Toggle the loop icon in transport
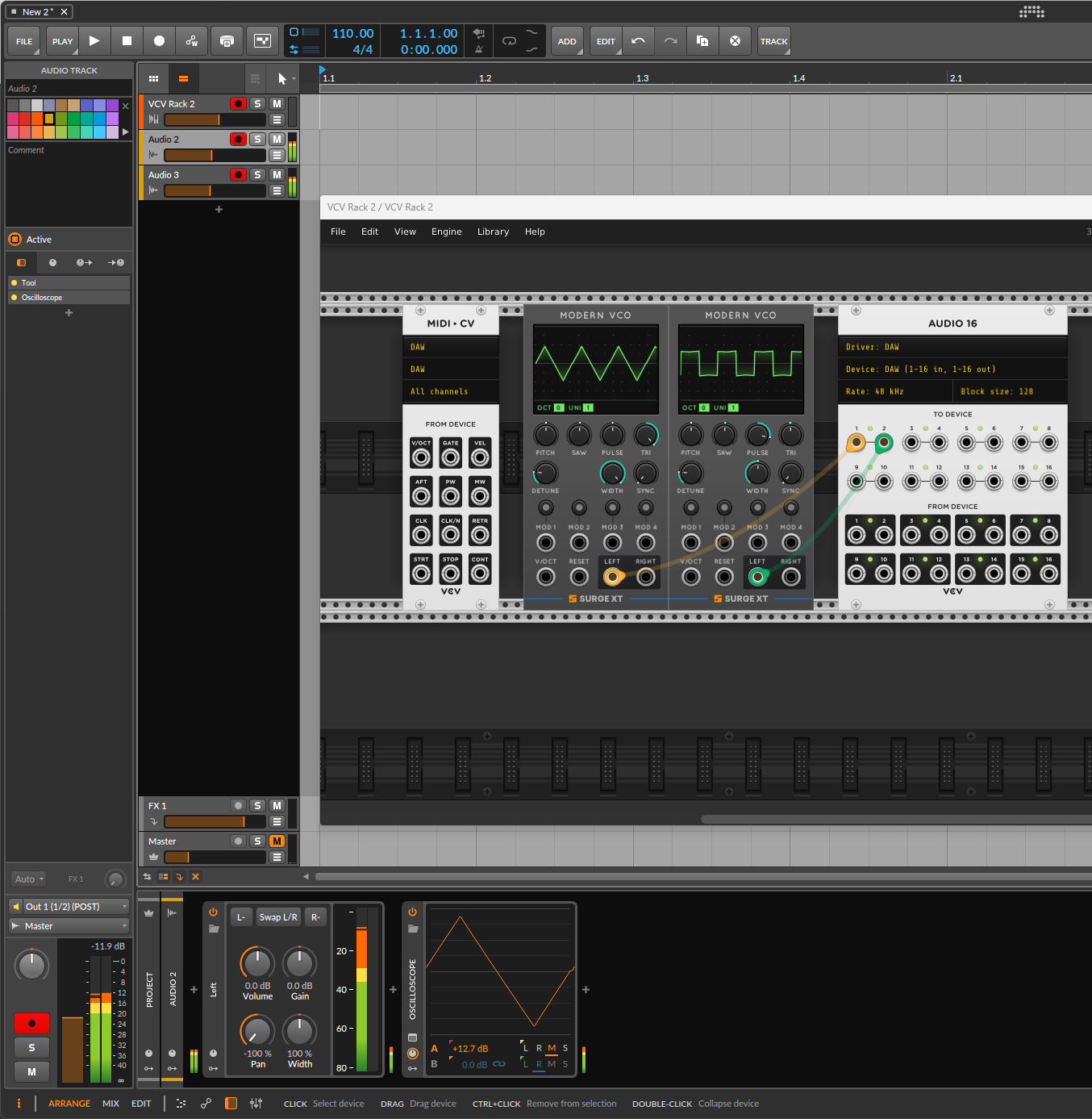The height and width of the screenshot is (1119, 1092). coord(509,41)
